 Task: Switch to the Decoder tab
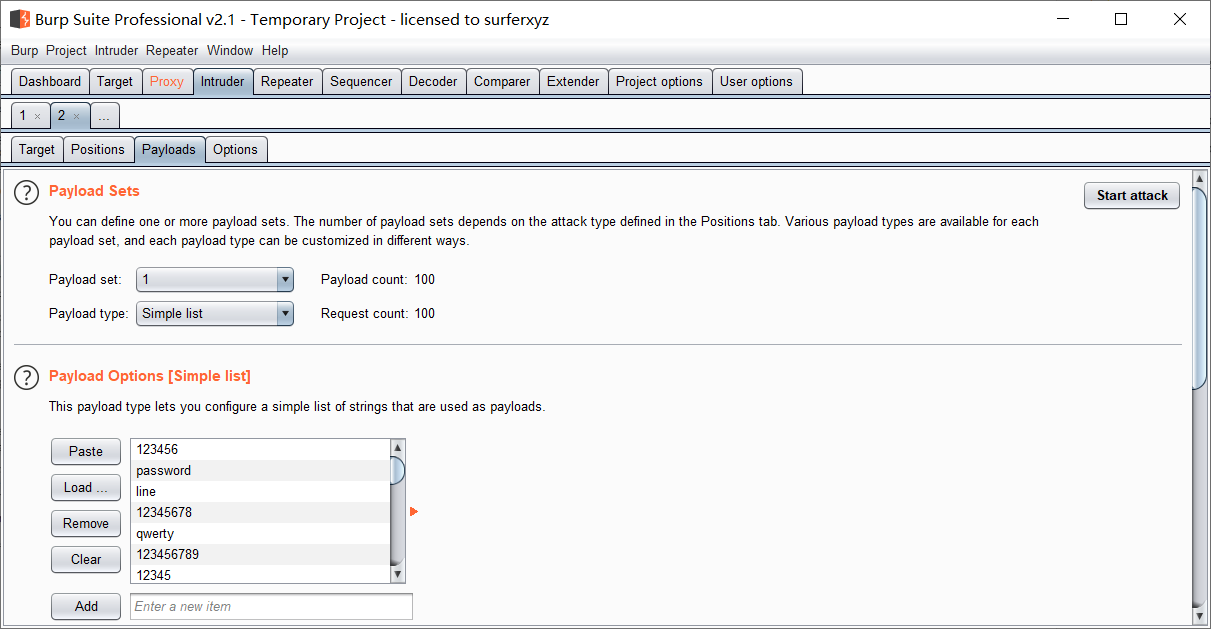433,82
